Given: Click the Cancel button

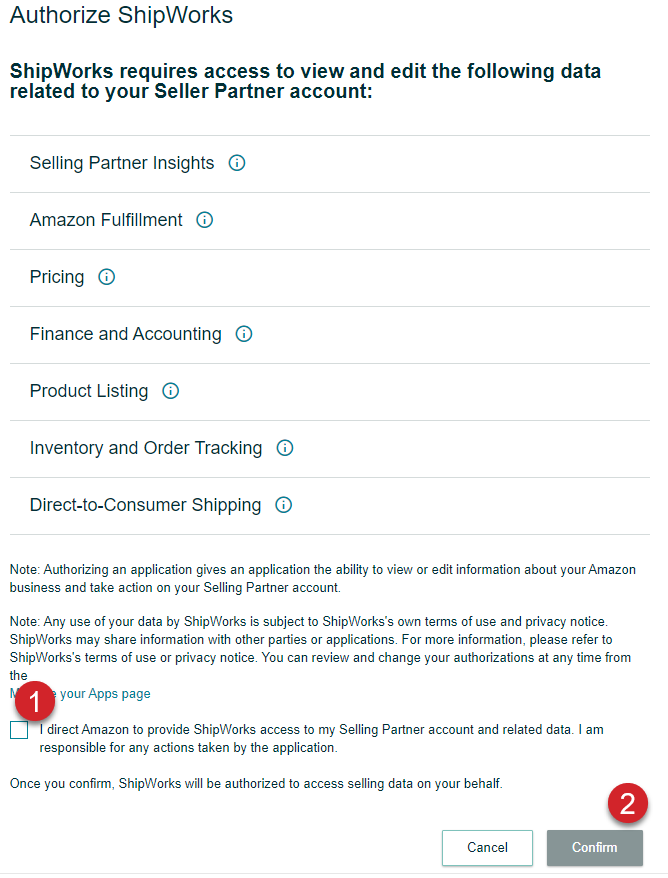Looking at the screenshot, I should [x=487, y=847].
